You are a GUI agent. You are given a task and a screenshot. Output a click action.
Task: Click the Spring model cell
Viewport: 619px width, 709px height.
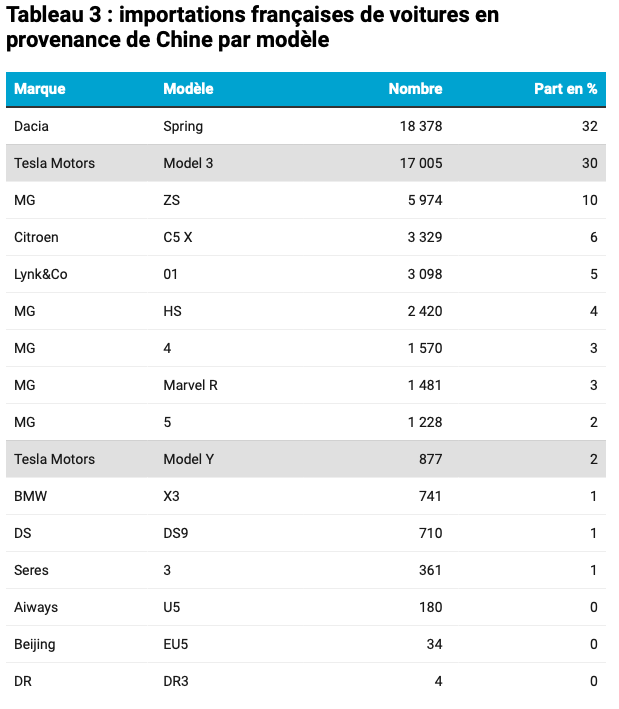pos(183,126)
